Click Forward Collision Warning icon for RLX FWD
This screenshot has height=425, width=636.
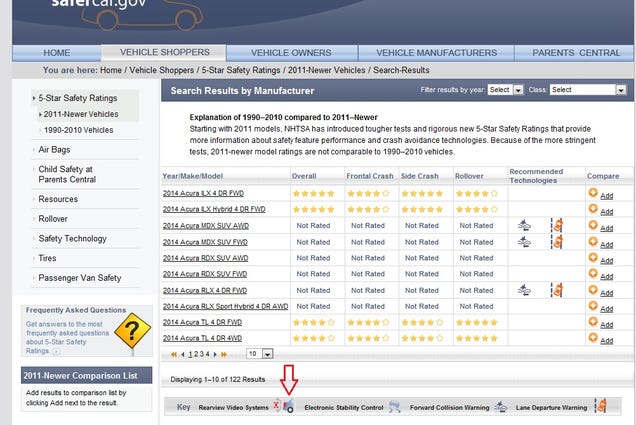(524, 290)
